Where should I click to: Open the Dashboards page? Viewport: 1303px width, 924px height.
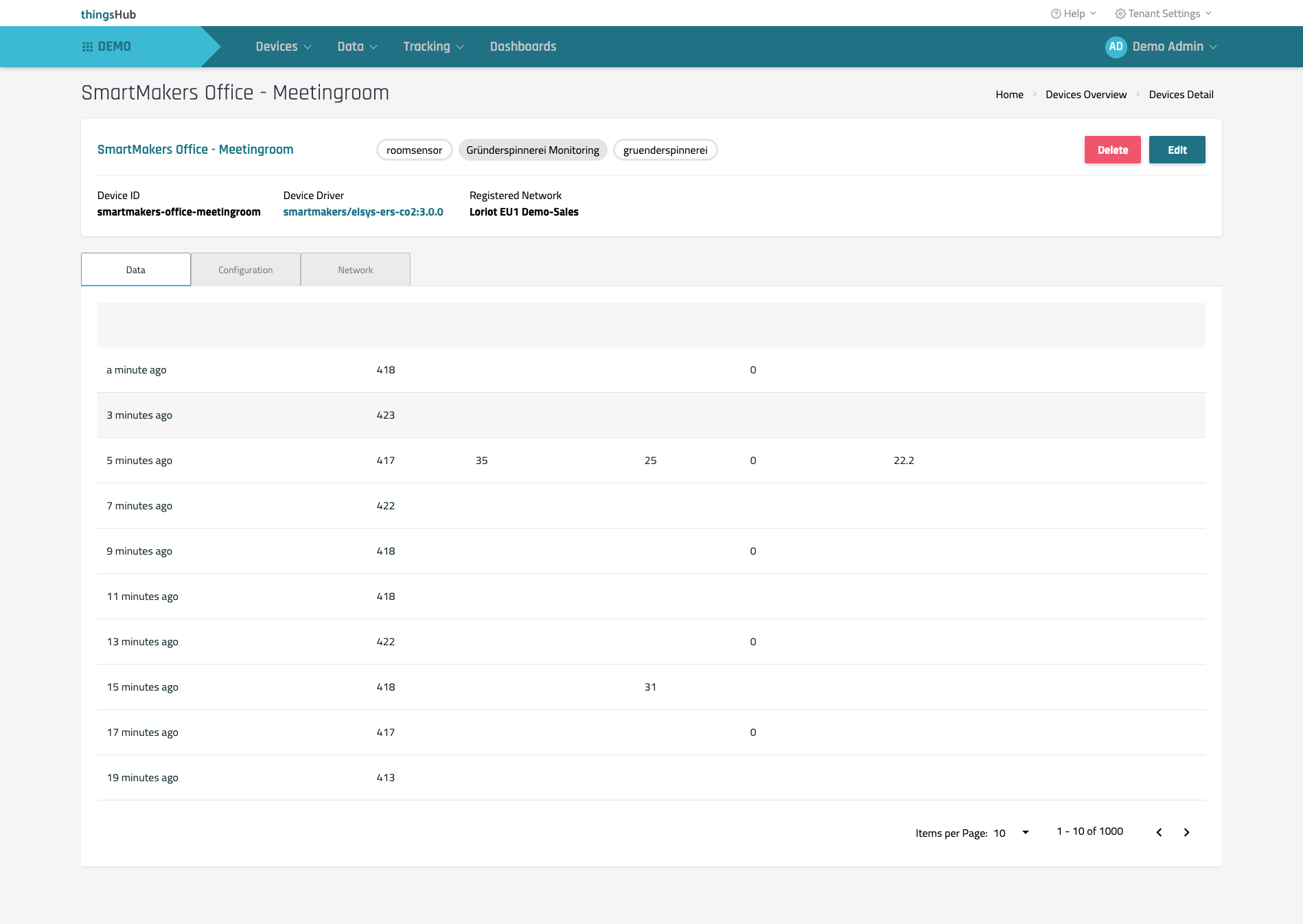point(522,47)
